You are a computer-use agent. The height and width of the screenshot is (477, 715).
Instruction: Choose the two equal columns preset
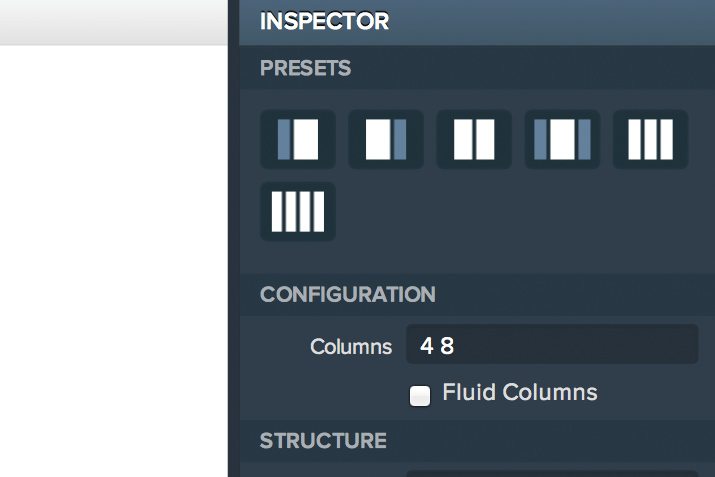474,139
